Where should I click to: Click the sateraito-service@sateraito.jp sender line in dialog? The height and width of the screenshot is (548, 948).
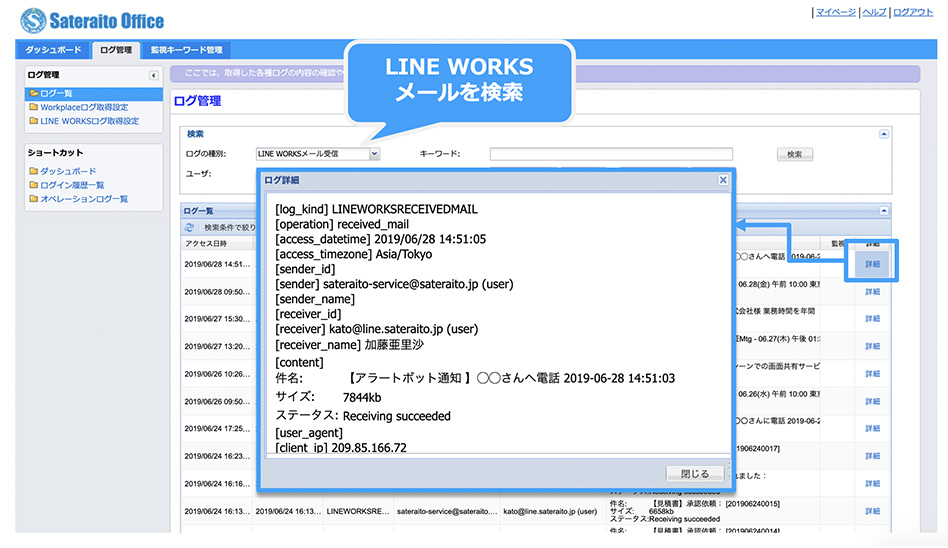394,284
